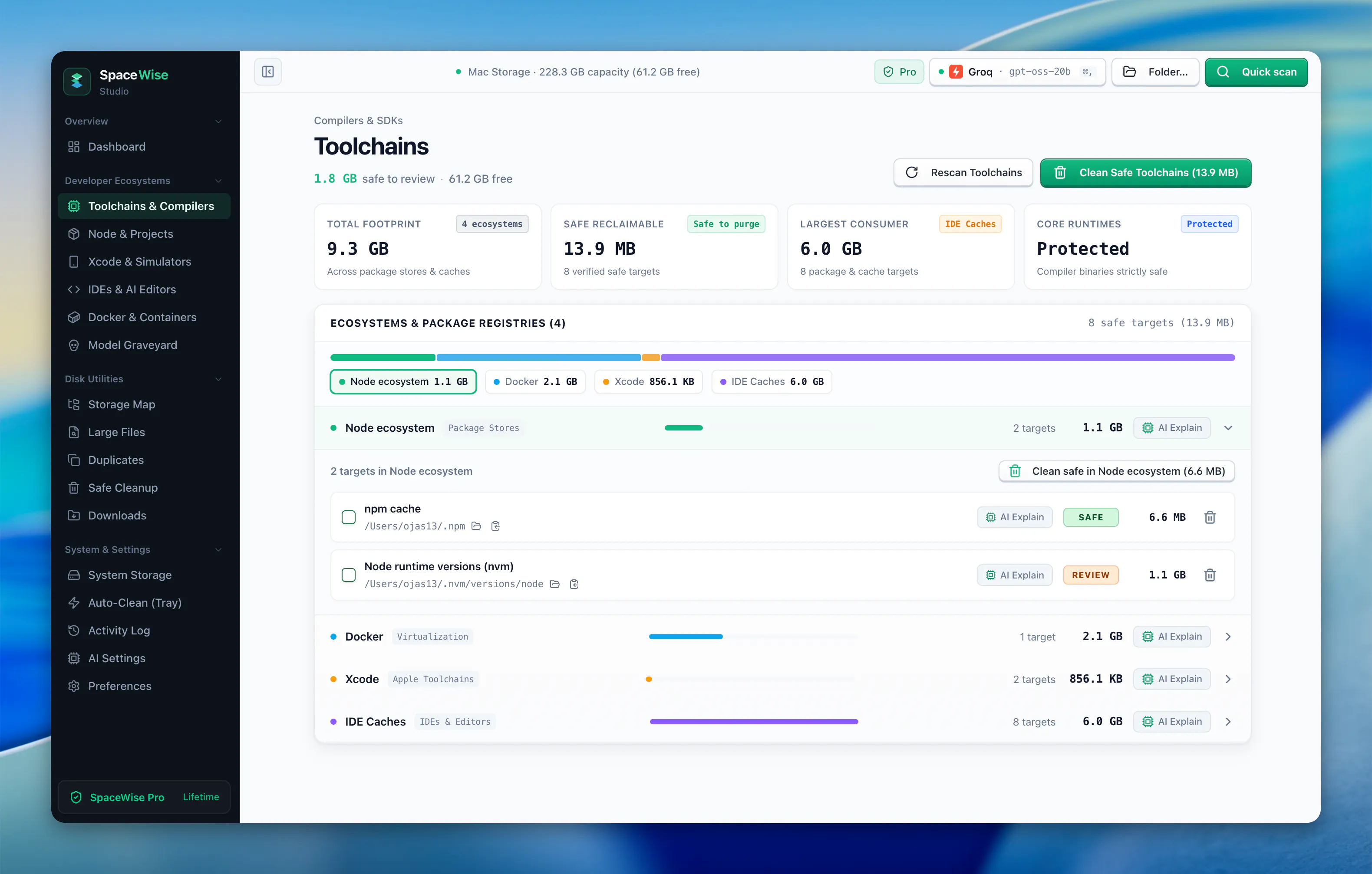Click the SpaceWise logo icon

coord(77,82)
